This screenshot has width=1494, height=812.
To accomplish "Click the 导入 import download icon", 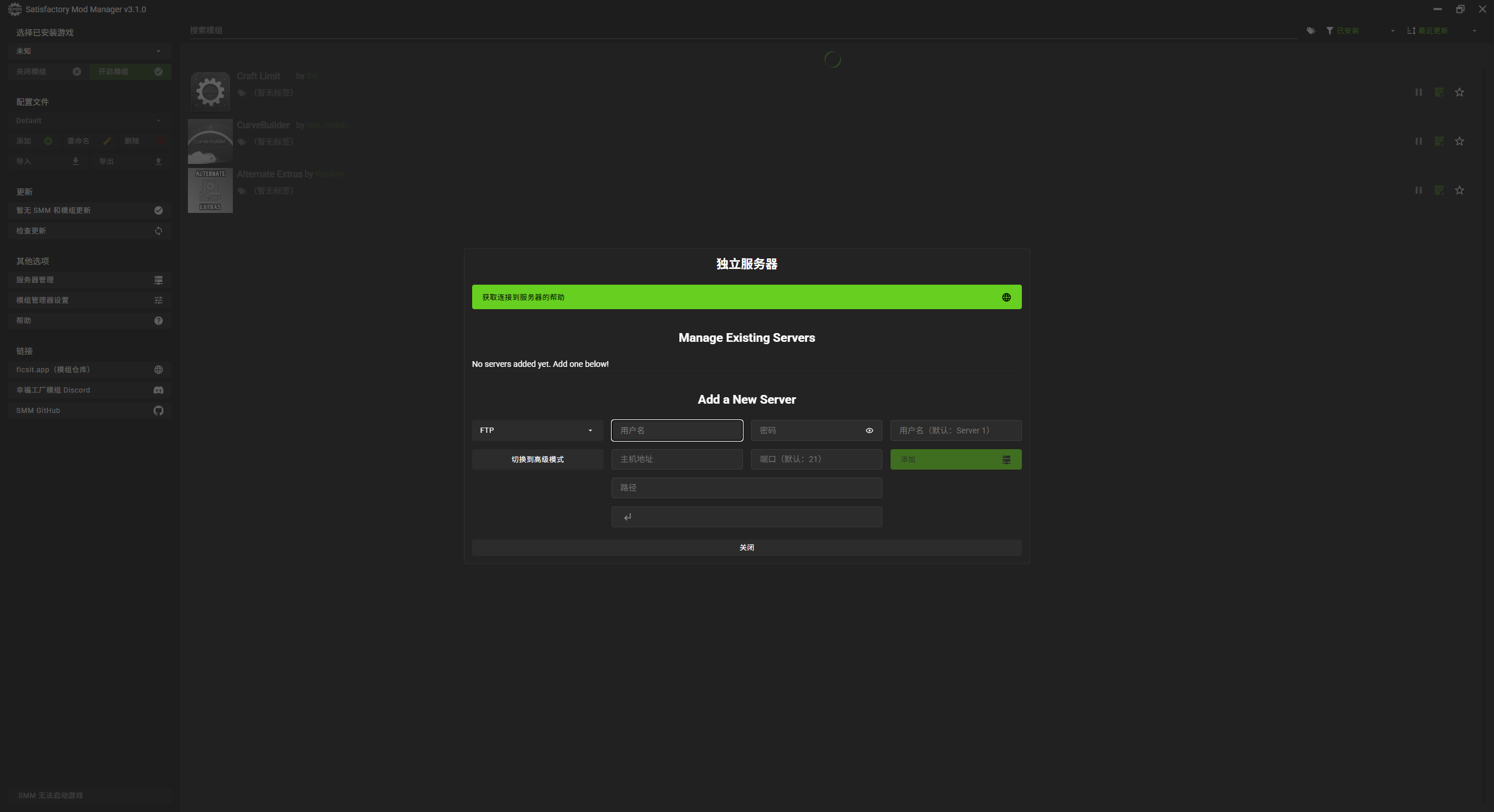I will (x=75, y=162).
